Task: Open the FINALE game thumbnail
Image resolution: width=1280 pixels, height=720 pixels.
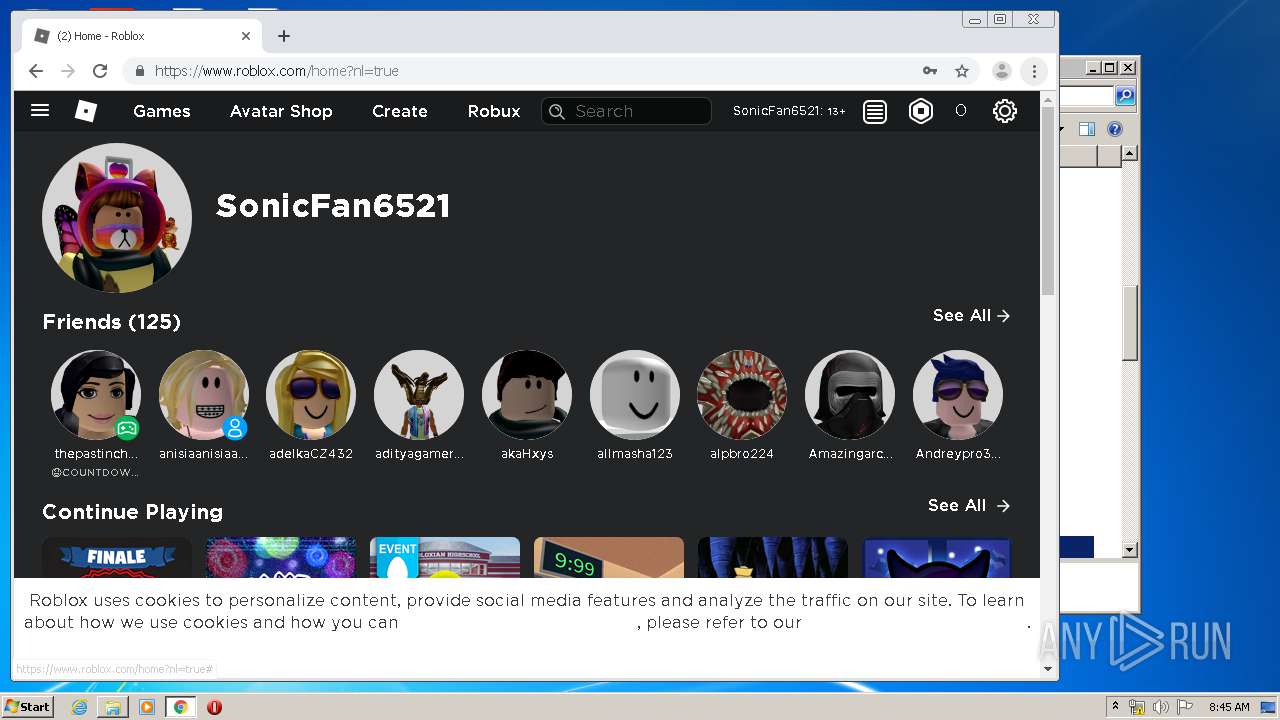Action: click(117, 557)
